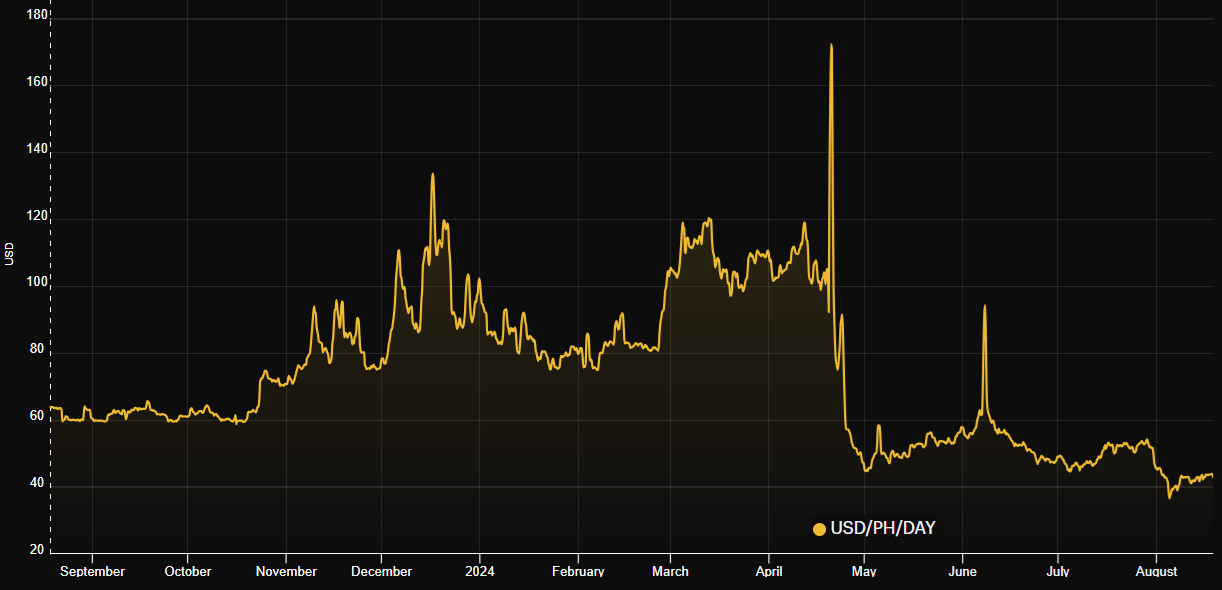Click the 180 value on the y-axis

36,16
